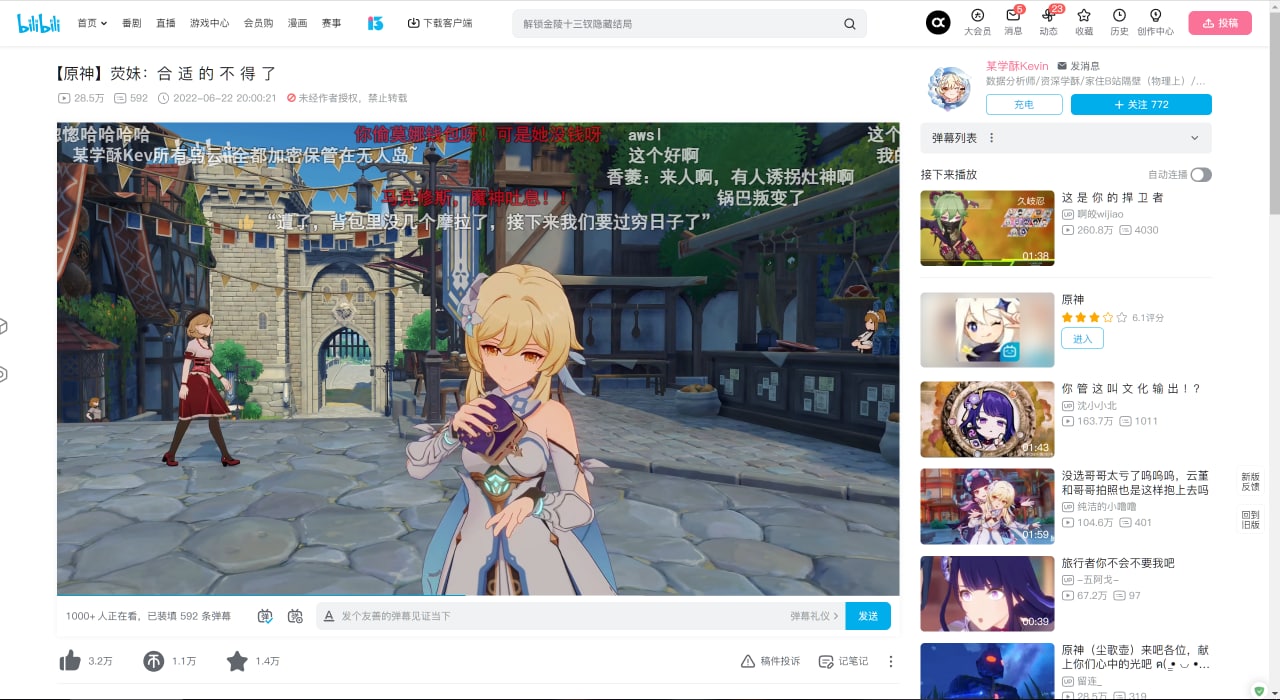Click the blue 关注 follow button

1140,105
